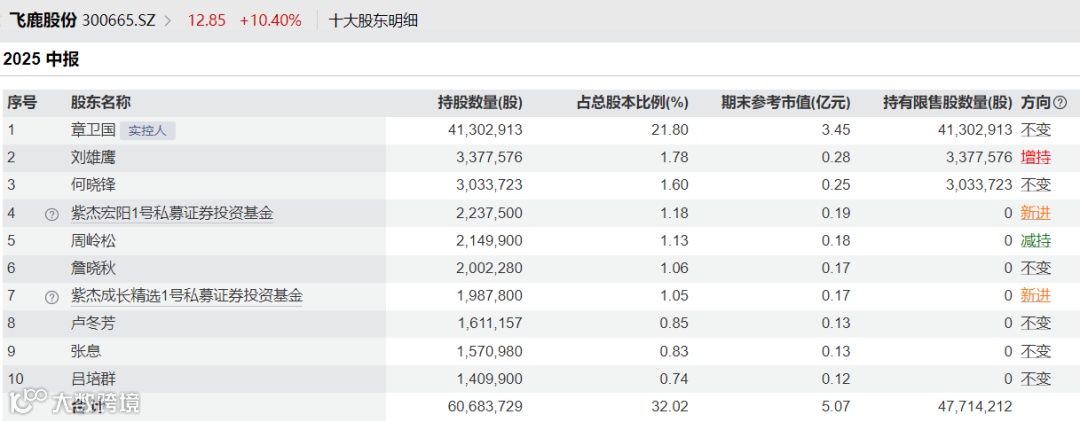Select shareholder 卢冬芳
This screenshot has width=1080, height=422.
point(93,324)
